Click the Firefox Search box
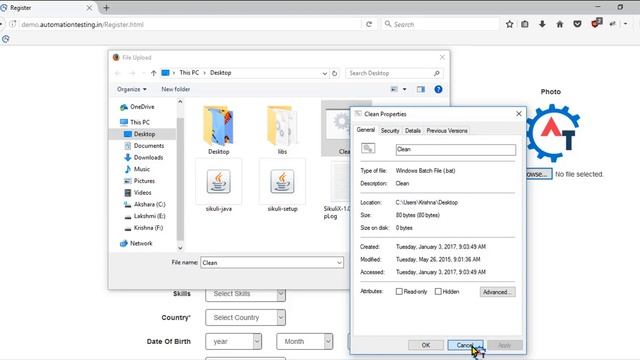Viewport: 640px width, 360px height. click(441, 24)
